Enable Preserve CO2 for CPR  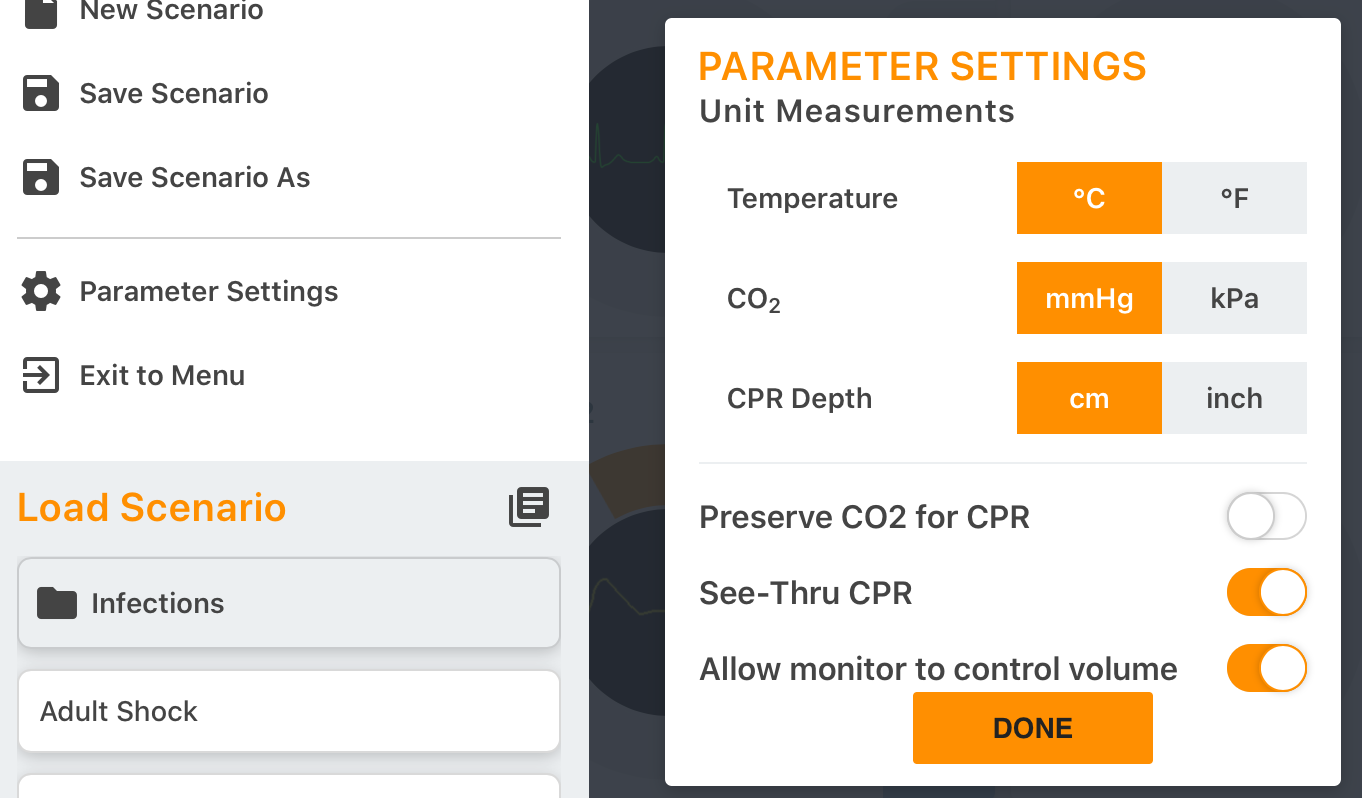point(1267,516)
